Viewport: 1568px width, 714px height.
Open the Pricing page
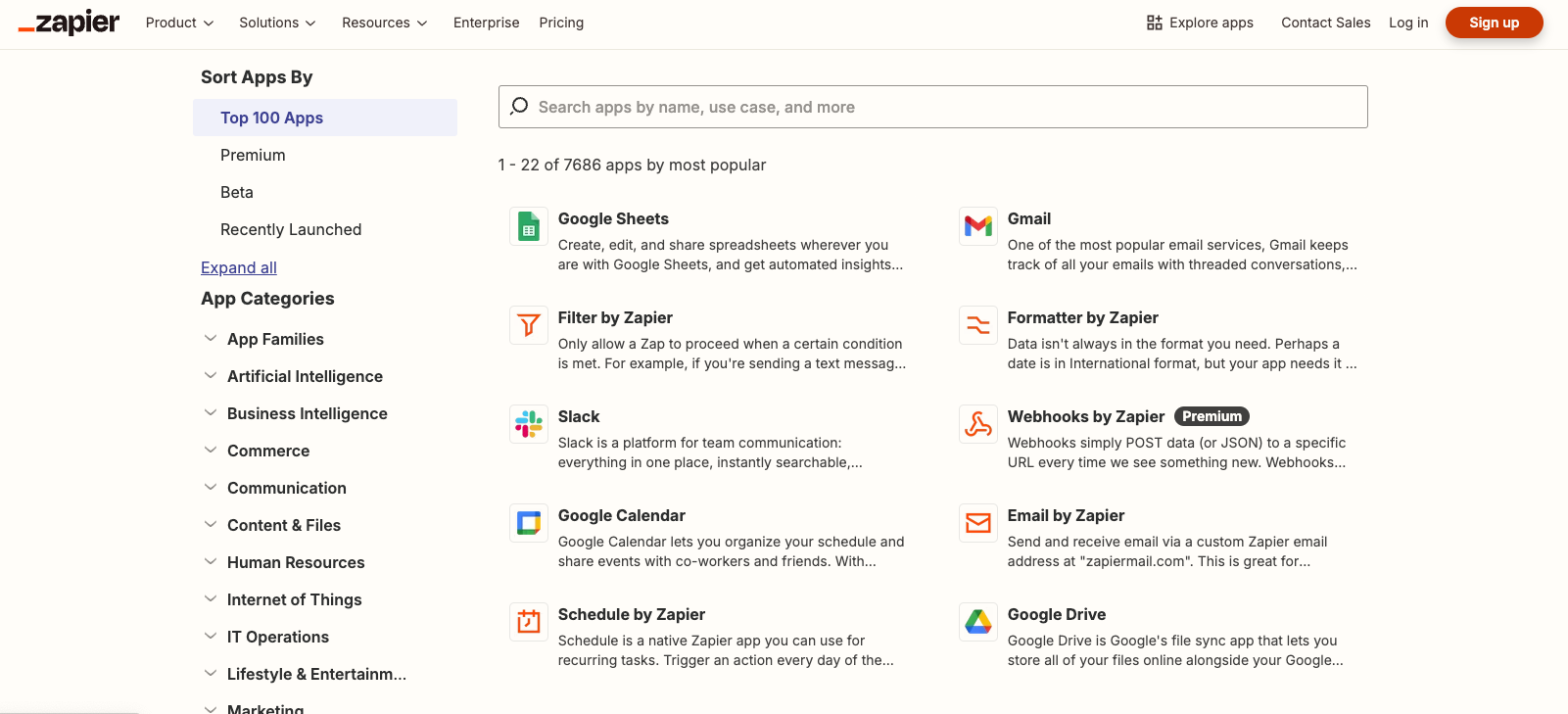561,23
